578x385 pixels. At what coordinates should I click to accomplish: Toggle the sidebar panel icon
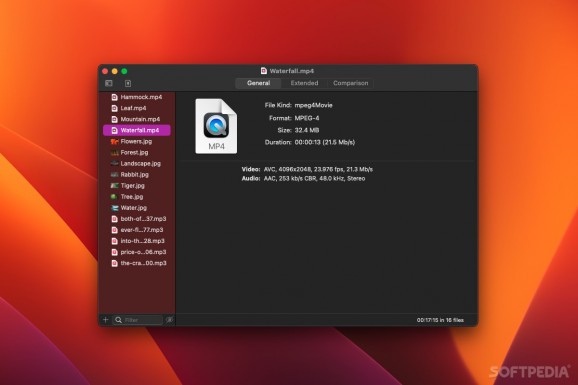point(109,83)
